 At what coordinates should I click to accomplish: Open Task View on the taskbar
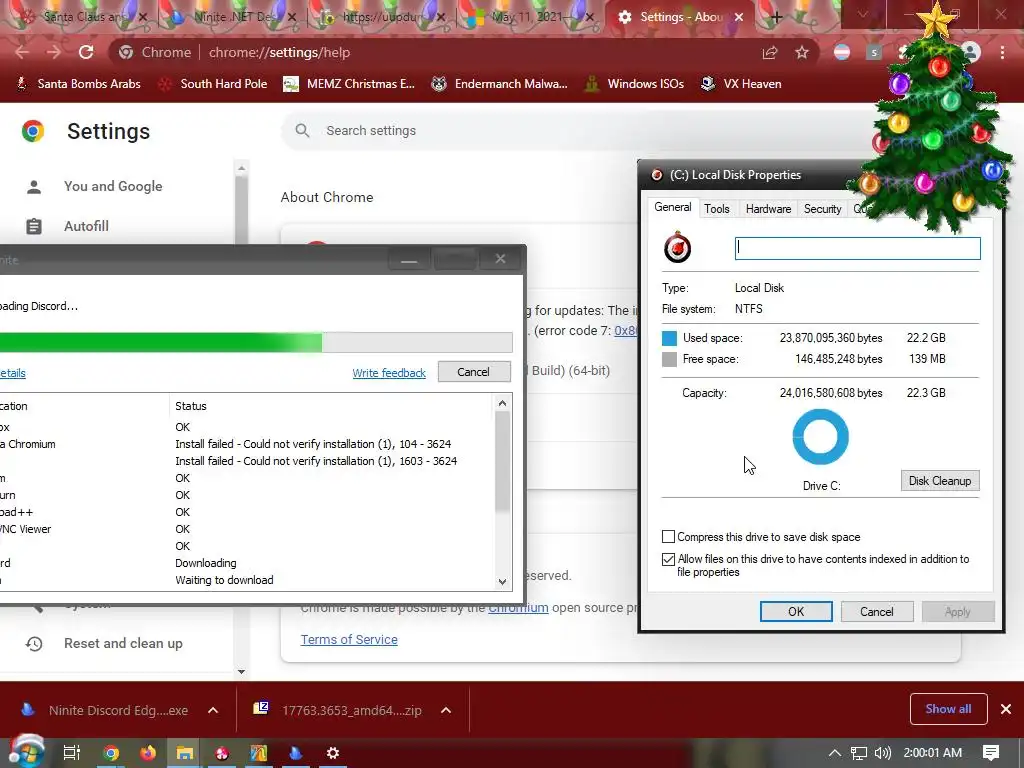72,753
